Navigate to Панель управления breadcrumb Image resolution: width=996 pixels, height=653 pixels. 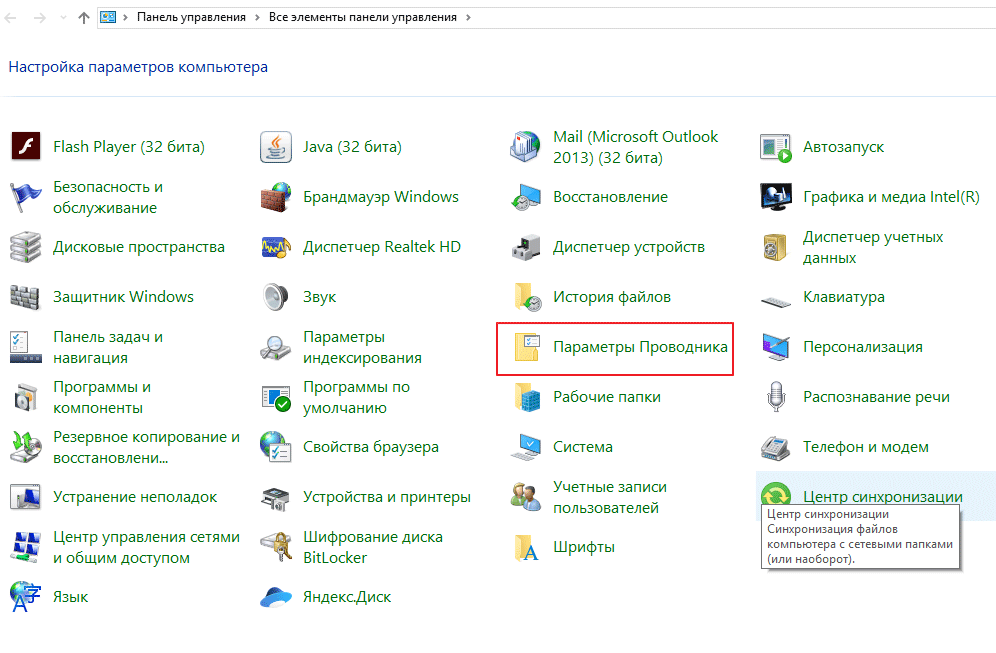tap(190, 17)
